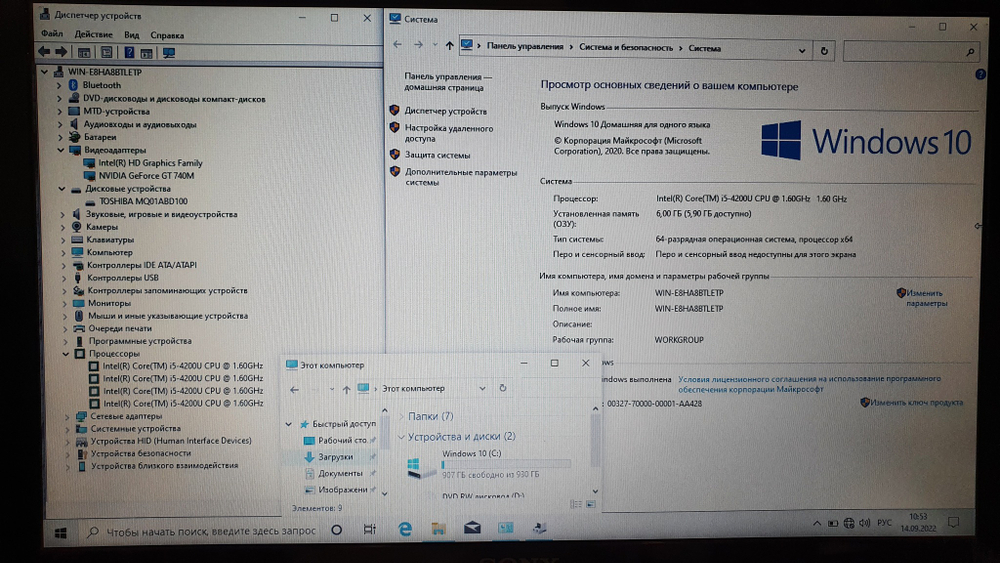Viewport: 1000px width, 563px height.
Task: Select the Мониторы category
Action: click(x=109, y=303)
